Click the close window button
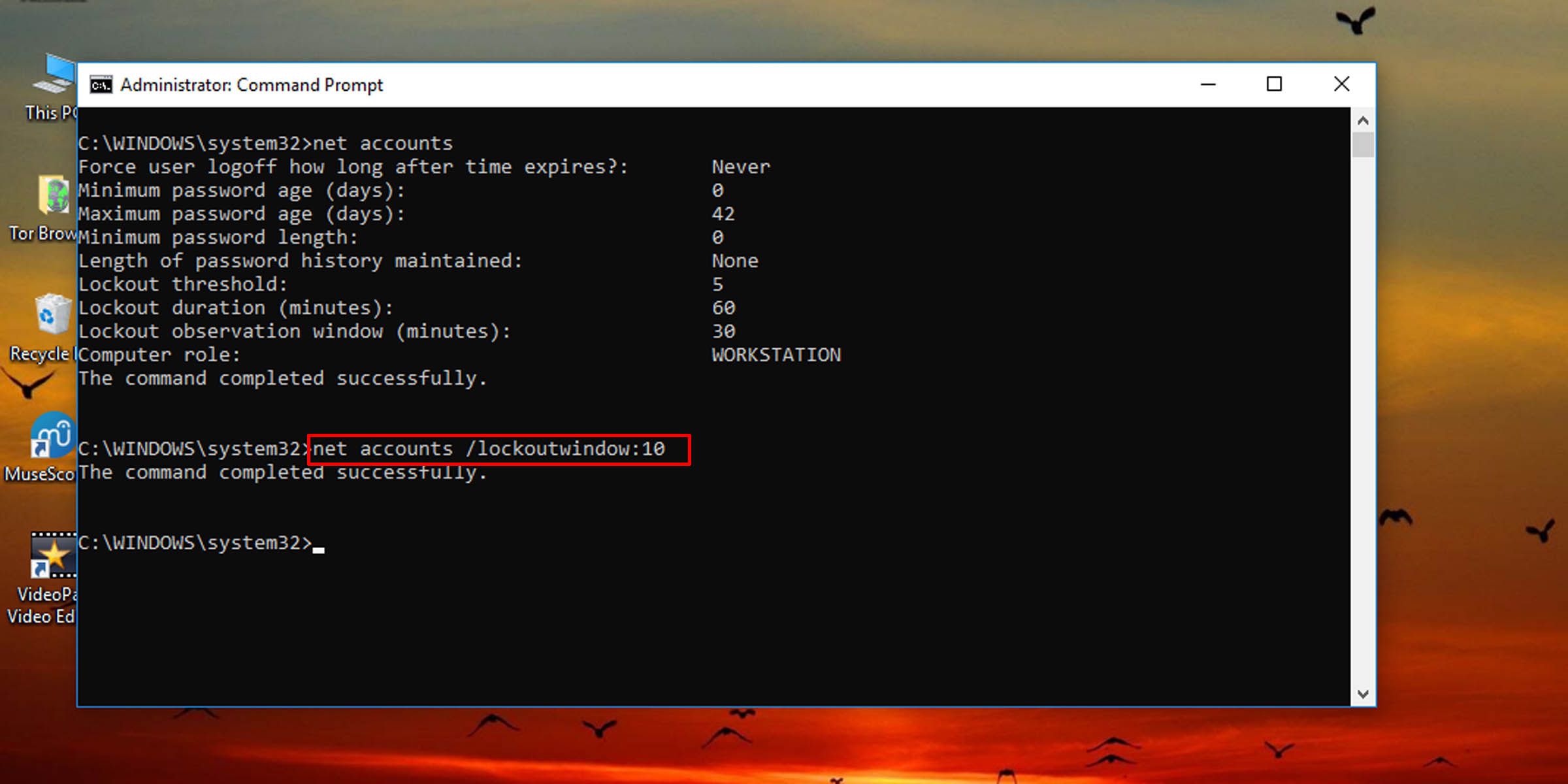The width and height of the screenshot is (1568, 784). pos(1341,84)
